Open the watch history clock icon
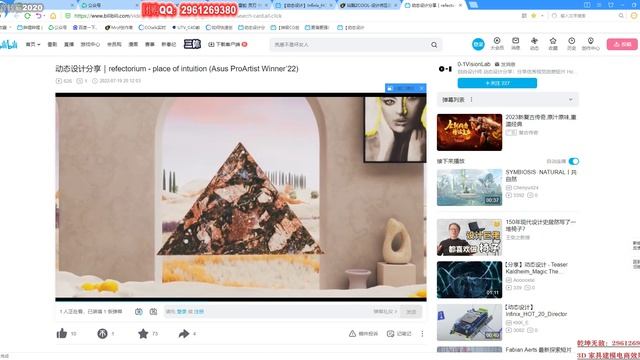Viewport: 640px width, 360px height. [571, 40]
